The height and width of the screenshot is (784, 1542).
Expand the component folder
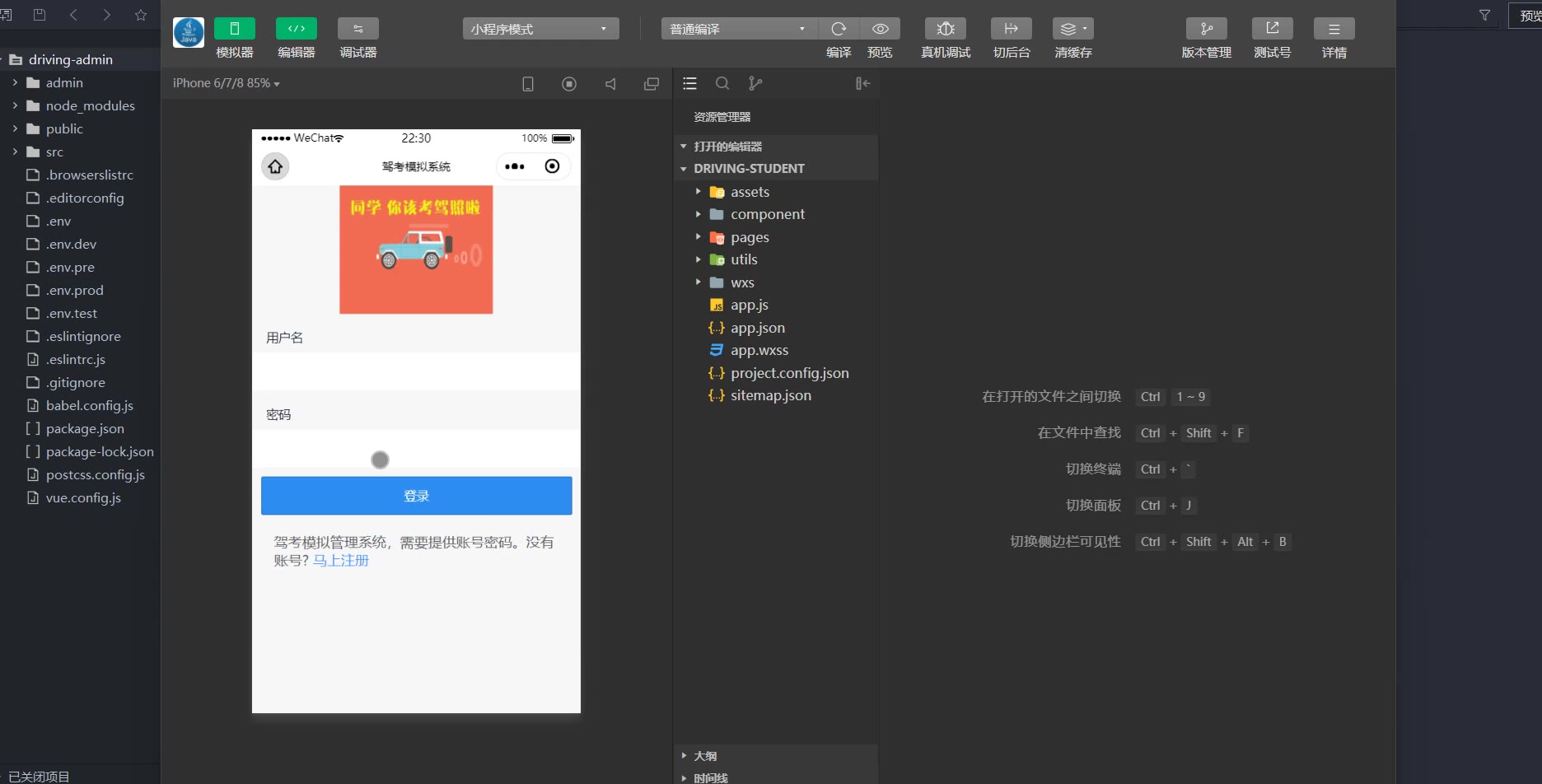776,214
